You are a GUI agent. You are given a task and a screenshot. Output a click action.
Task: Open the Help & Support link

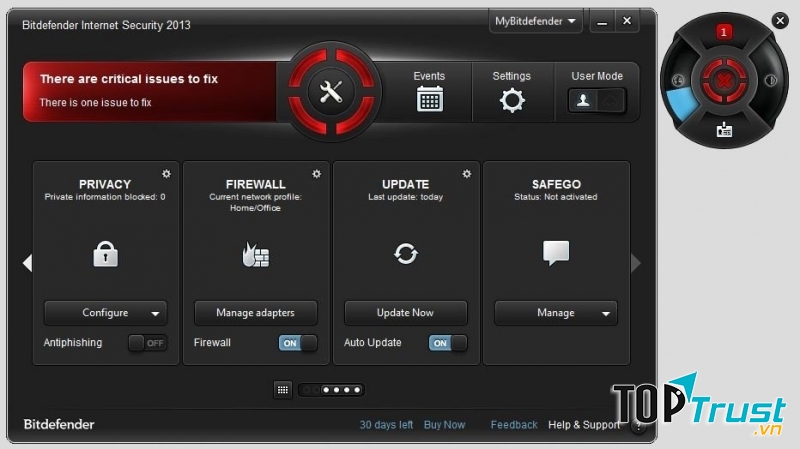pyautogui.click(x=584, y=425)
